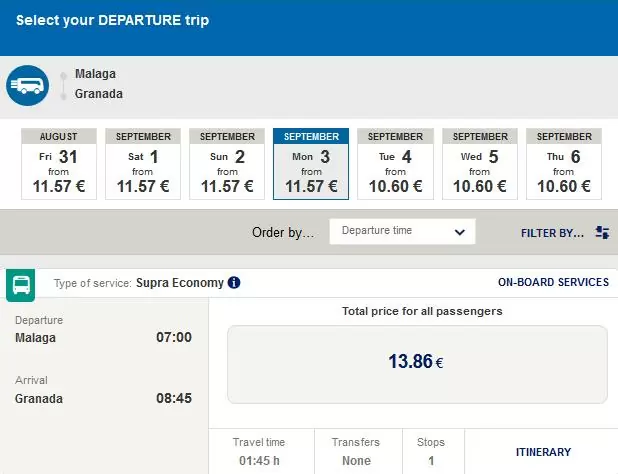Viewport: 618px width, 474px height.
Task: Select Wednesday September 5 date tab
Action: [480, 164]
